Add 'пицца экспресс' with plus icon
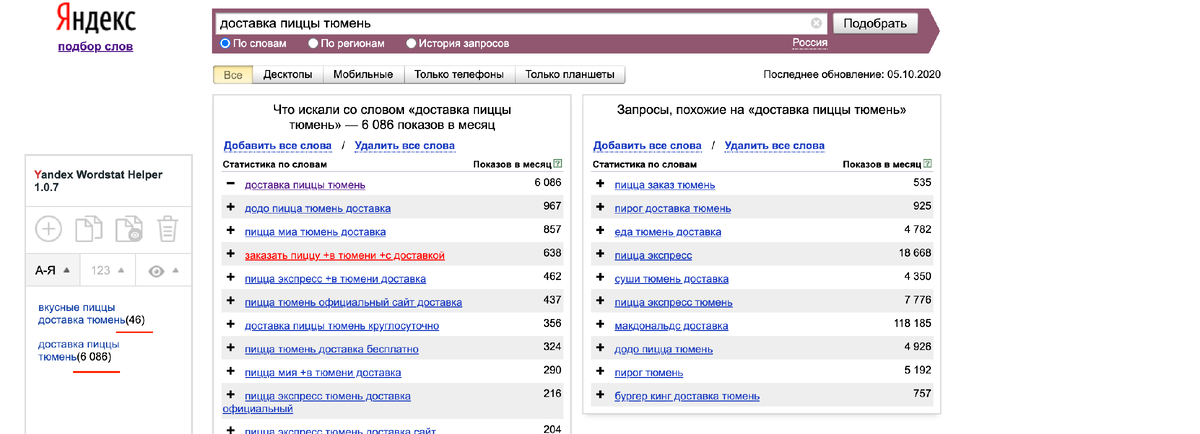Image resolution: width=1200 pixels, height=434 pixels. pos(601,255)
